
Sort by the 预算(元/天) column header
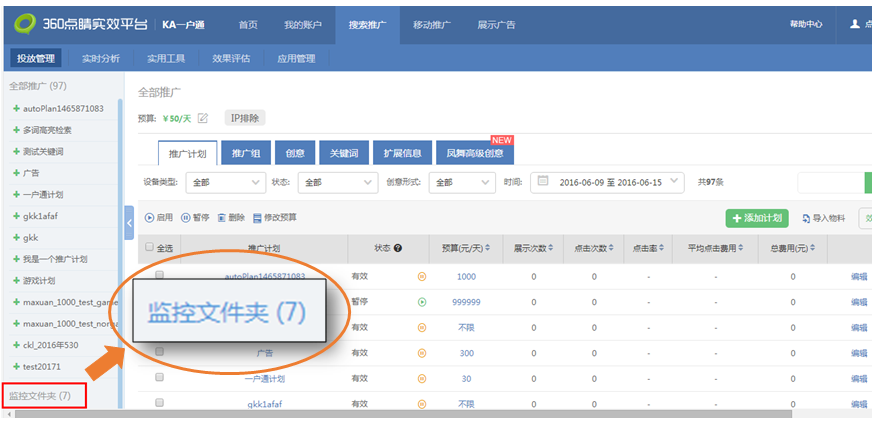[x=462, y=248]
